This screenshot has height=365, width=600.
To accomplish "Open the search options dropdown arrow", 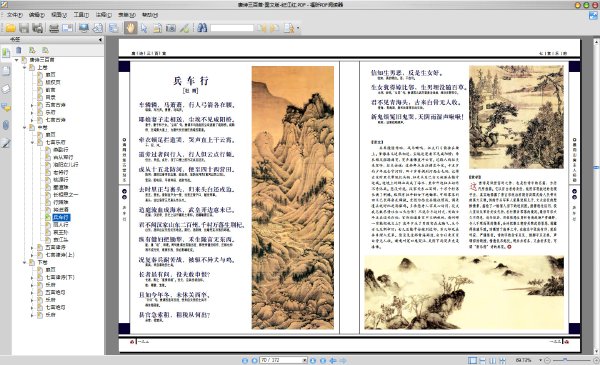I will tap(298, 28).
